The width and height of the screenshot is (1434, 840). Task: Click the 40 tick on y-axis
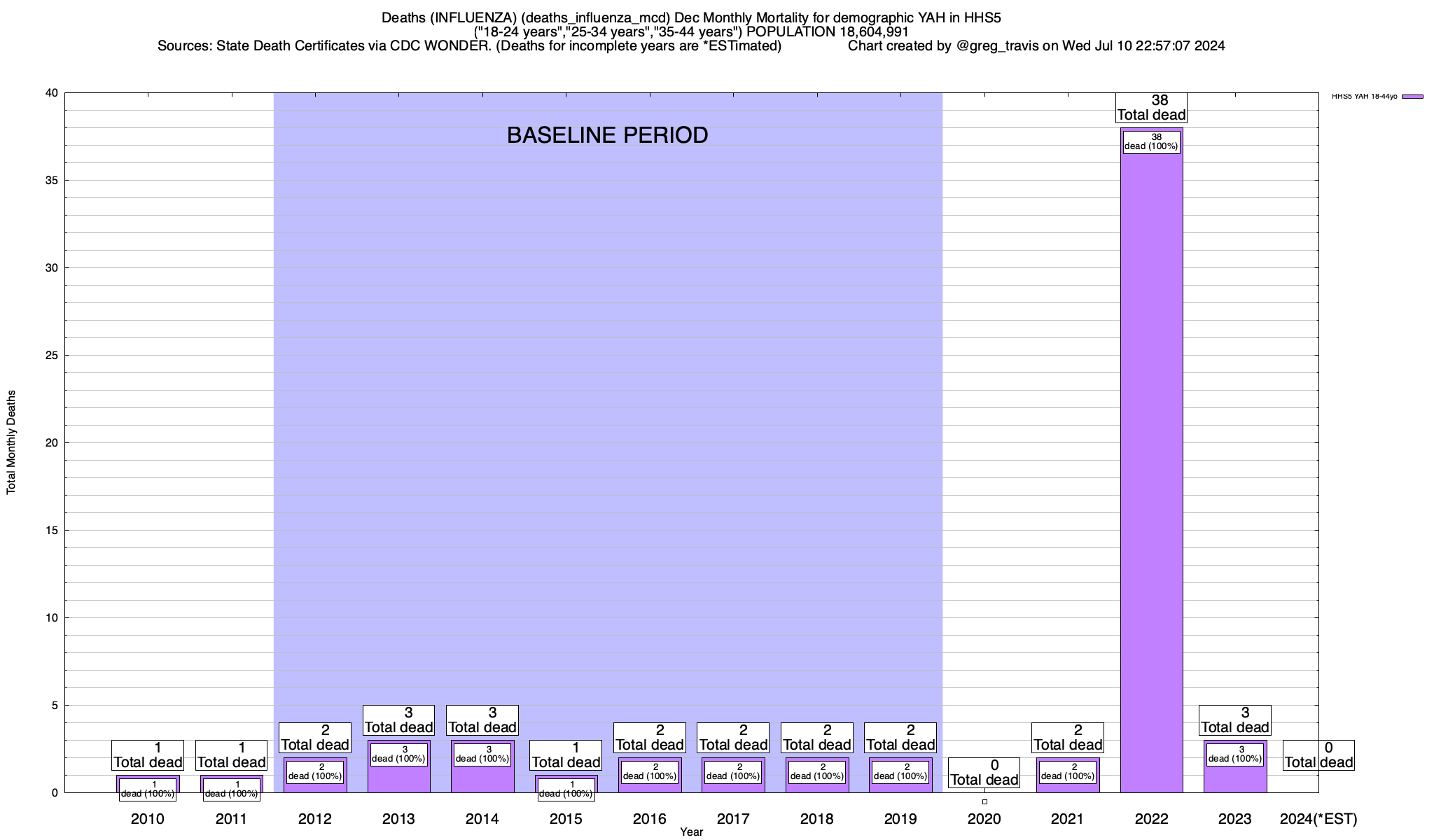pos(51,93)
